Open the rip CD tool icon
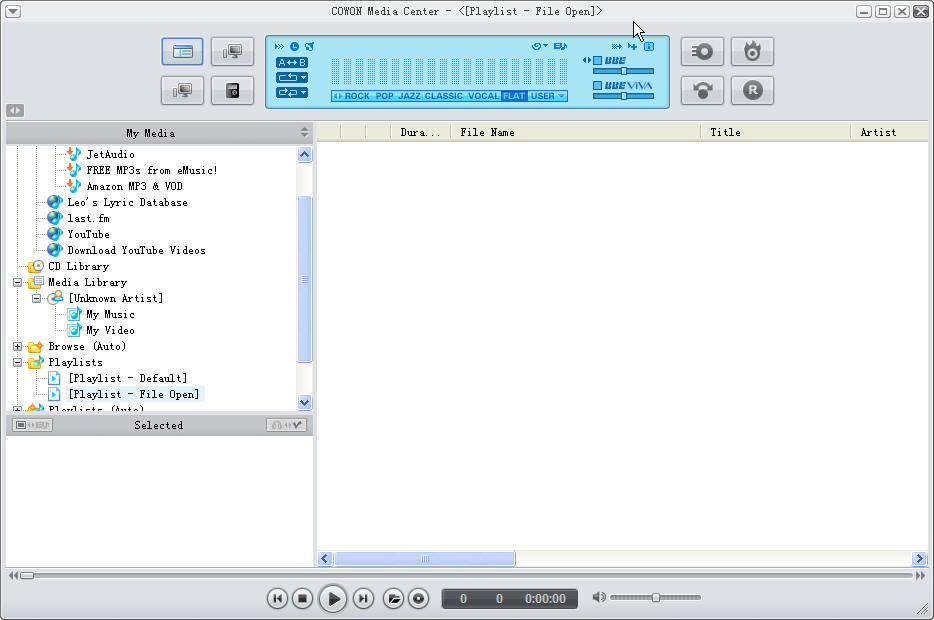The height and width of the screenshot is (620, 934). [x=702, y=52]
